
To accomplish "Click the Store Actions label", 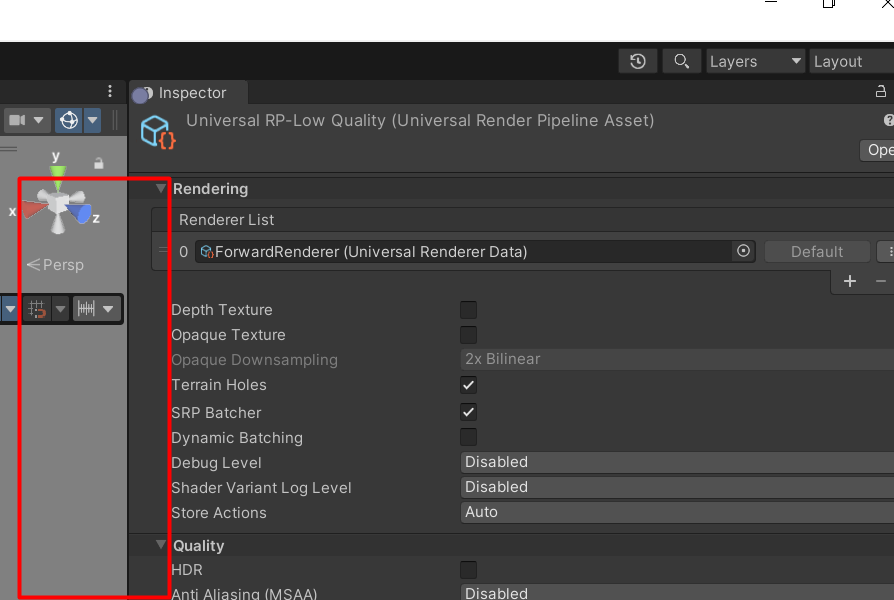I will coord(219,513).
